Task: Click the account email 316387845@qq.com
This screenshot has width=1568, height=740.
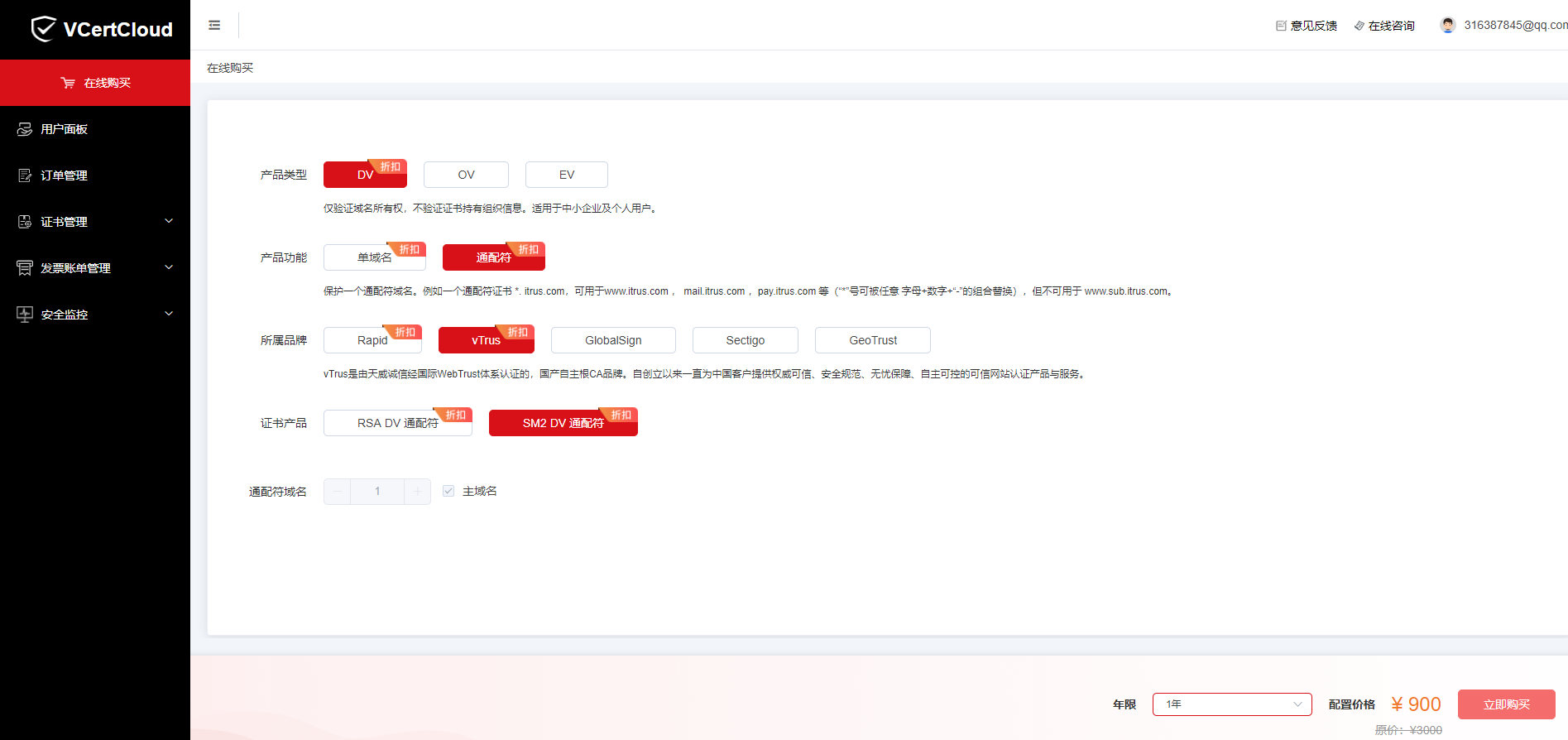Action: click(x=1516, y=25)
